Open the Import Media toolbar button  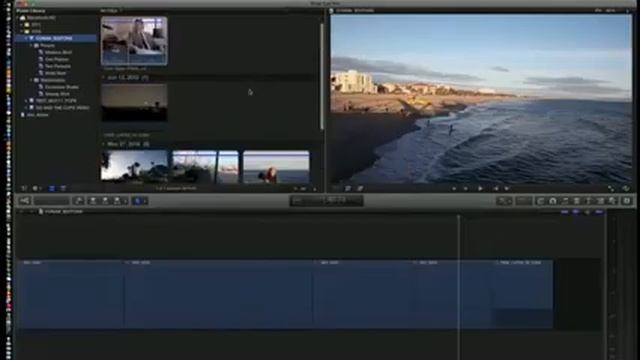click(25, 200)
